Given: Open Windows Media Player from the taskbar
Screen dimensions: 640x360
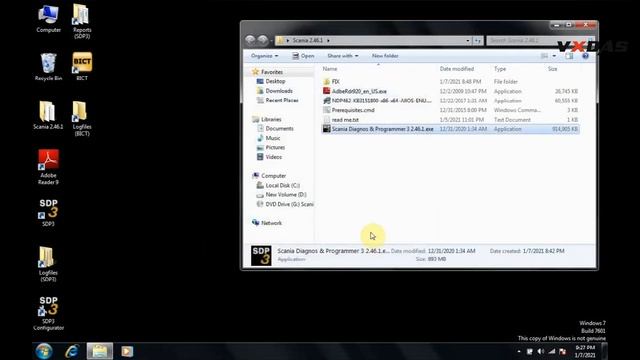Looking at the screenshot, I should [x=127, y=351].
